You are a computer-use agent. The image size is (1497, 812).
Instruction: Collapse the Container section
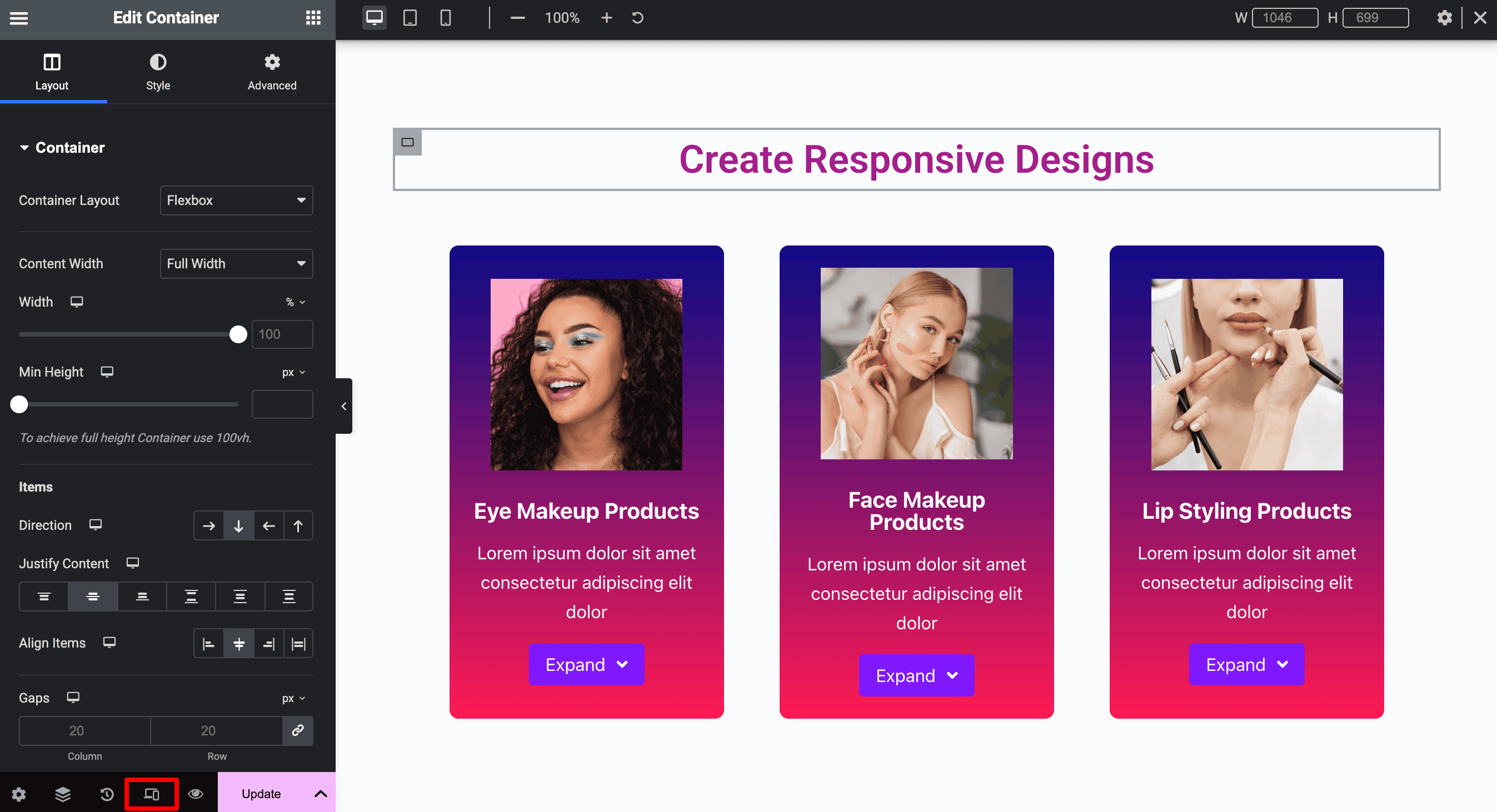coord(62,148)
